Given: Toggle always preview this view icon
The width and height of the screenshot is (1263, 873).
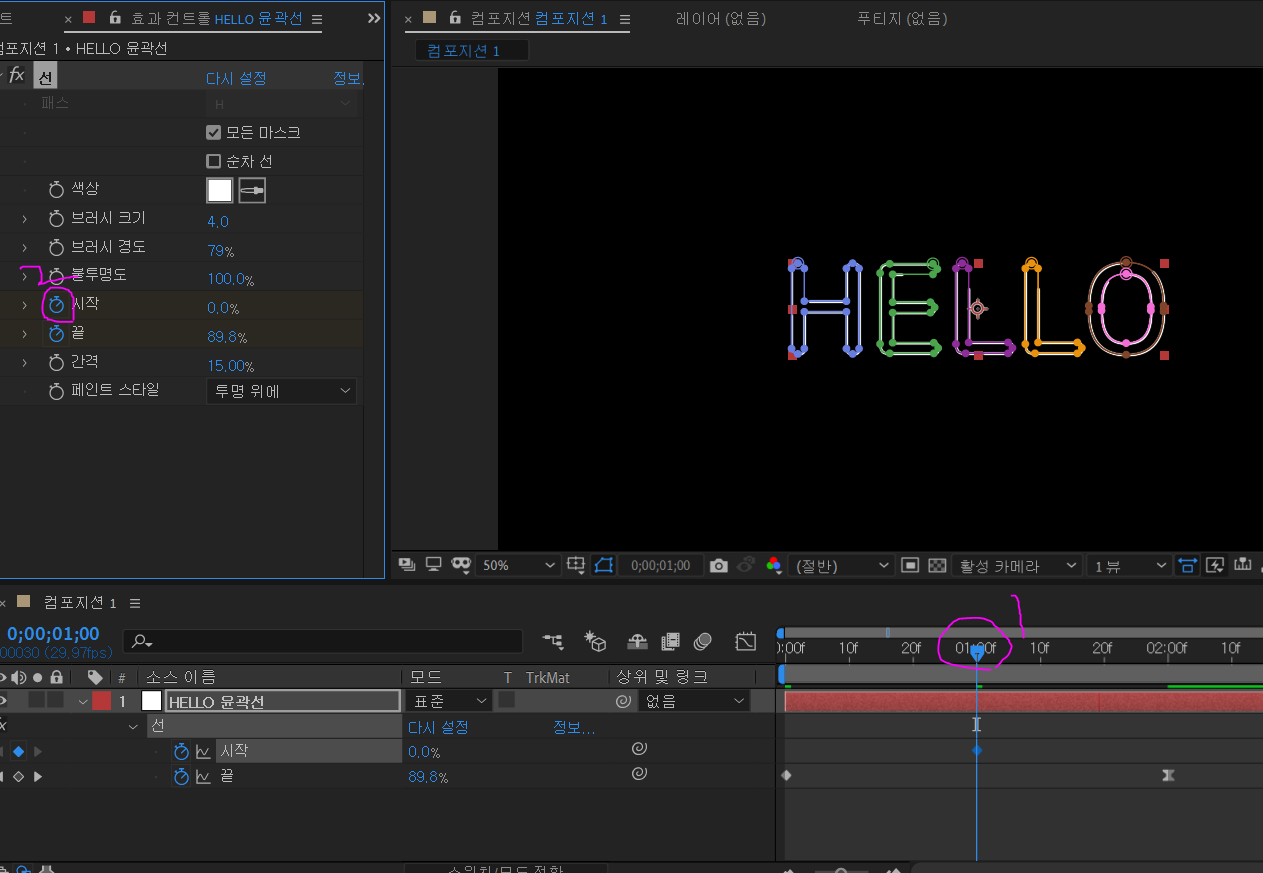Looking at the screenshot, I should (x=406, y=565).
